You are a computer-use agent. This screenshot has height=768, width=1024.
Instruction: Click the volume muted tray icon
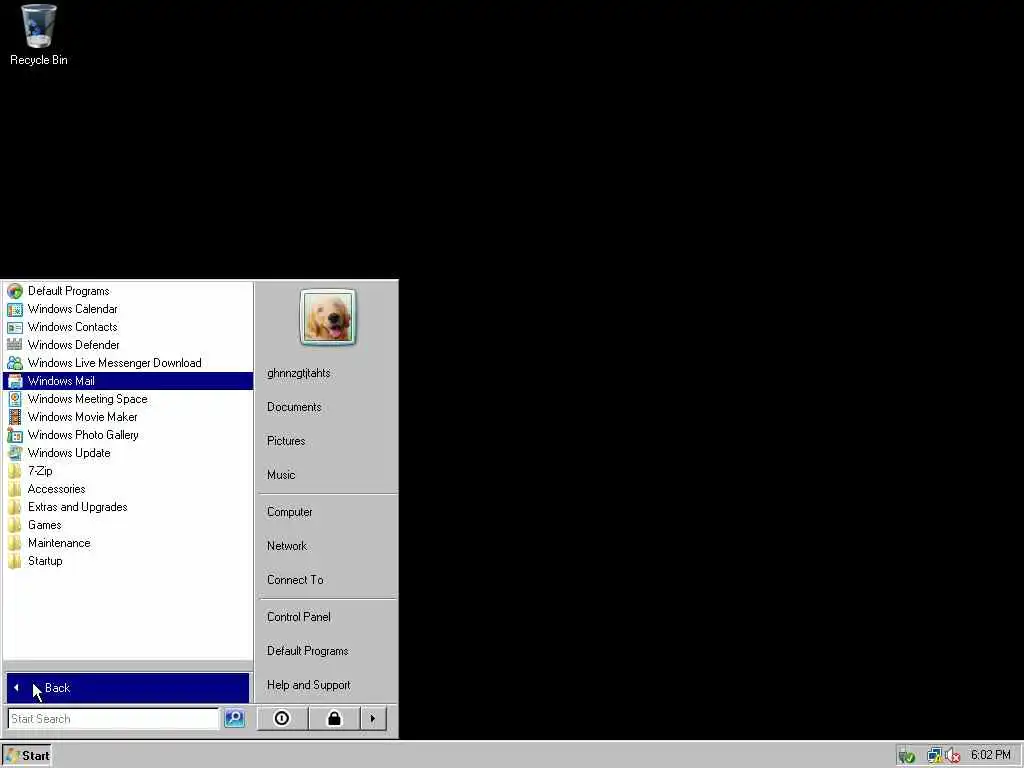(x=952, y=756)
